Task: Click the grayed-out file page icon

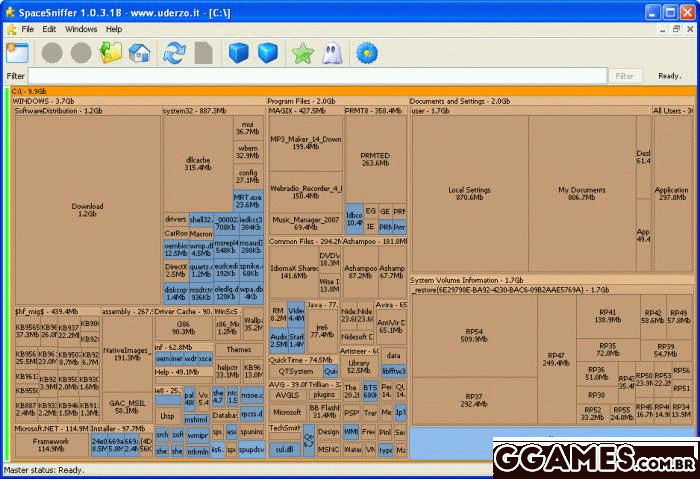Action: pyautogui.click(x=204, y=52)
